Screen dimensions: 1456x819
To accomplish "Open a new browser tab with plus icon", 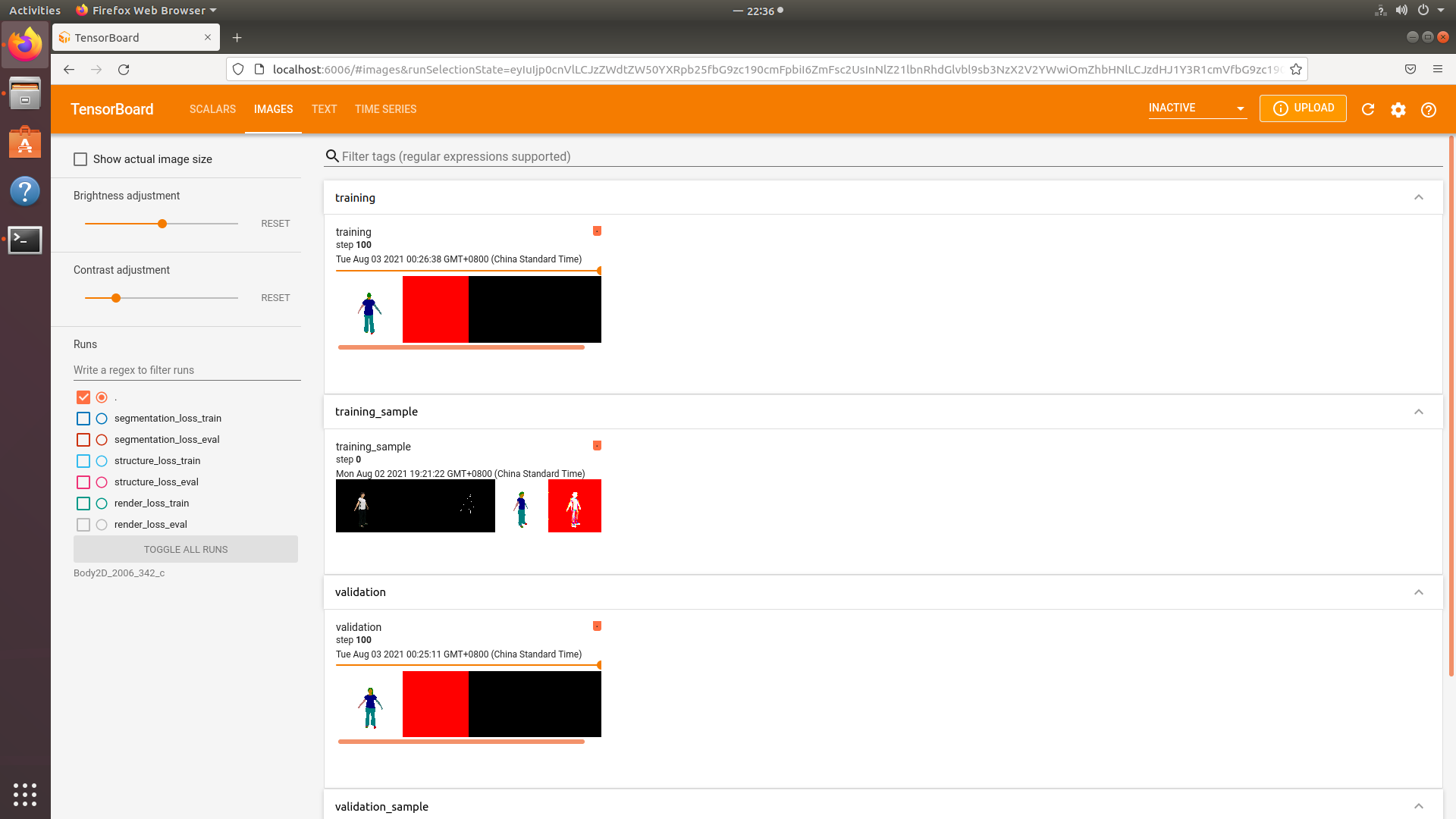I will pyautogui.click(x=237, y=37).
